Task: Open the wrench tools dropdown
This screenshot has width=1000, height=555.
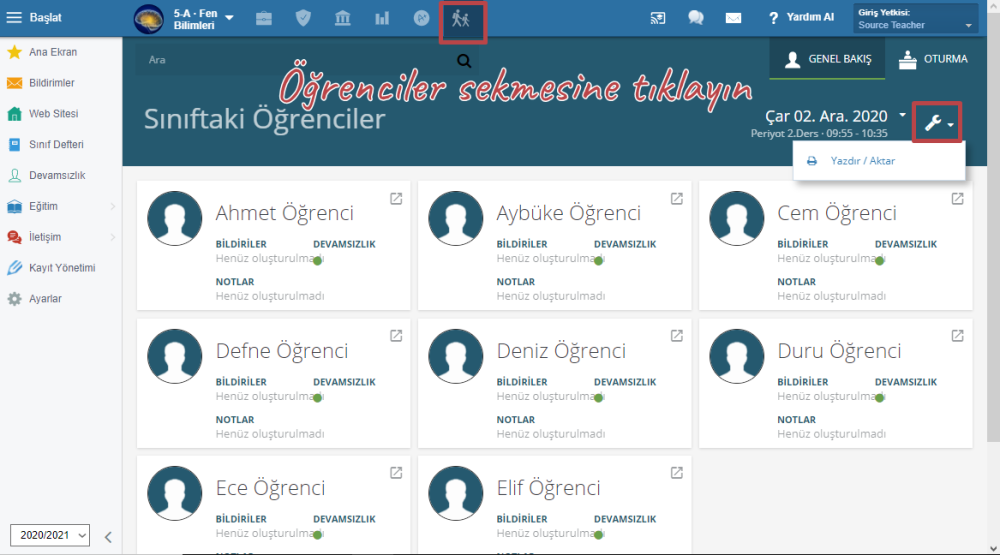Action: tap(937, 122)
